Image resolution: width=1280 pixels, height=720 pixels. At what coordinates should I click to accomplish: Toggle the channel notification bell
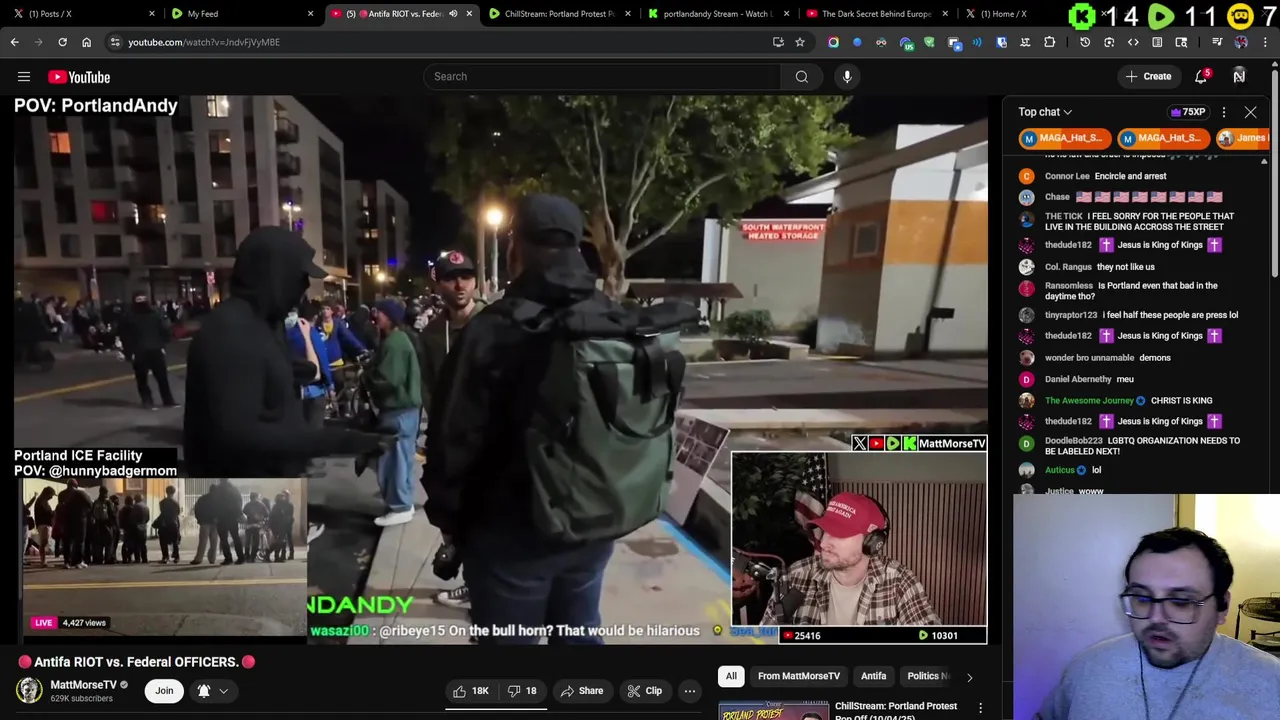click(x=204, y=691)
